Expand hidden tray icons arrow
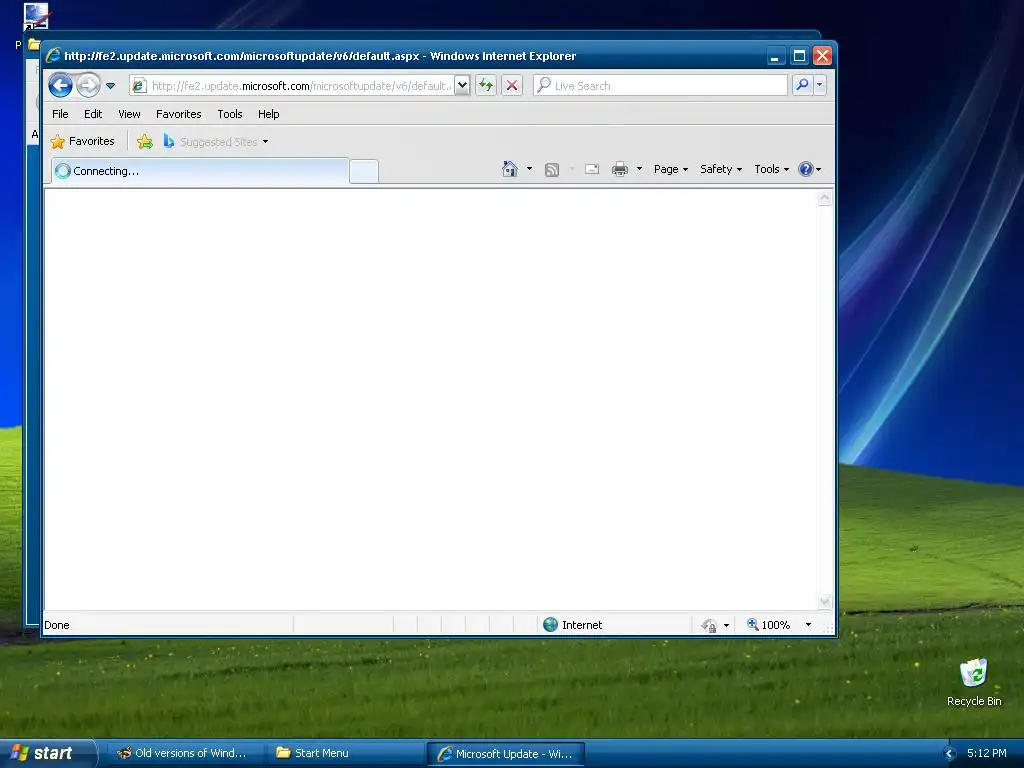1024x768 pixels. click(950, 754)
